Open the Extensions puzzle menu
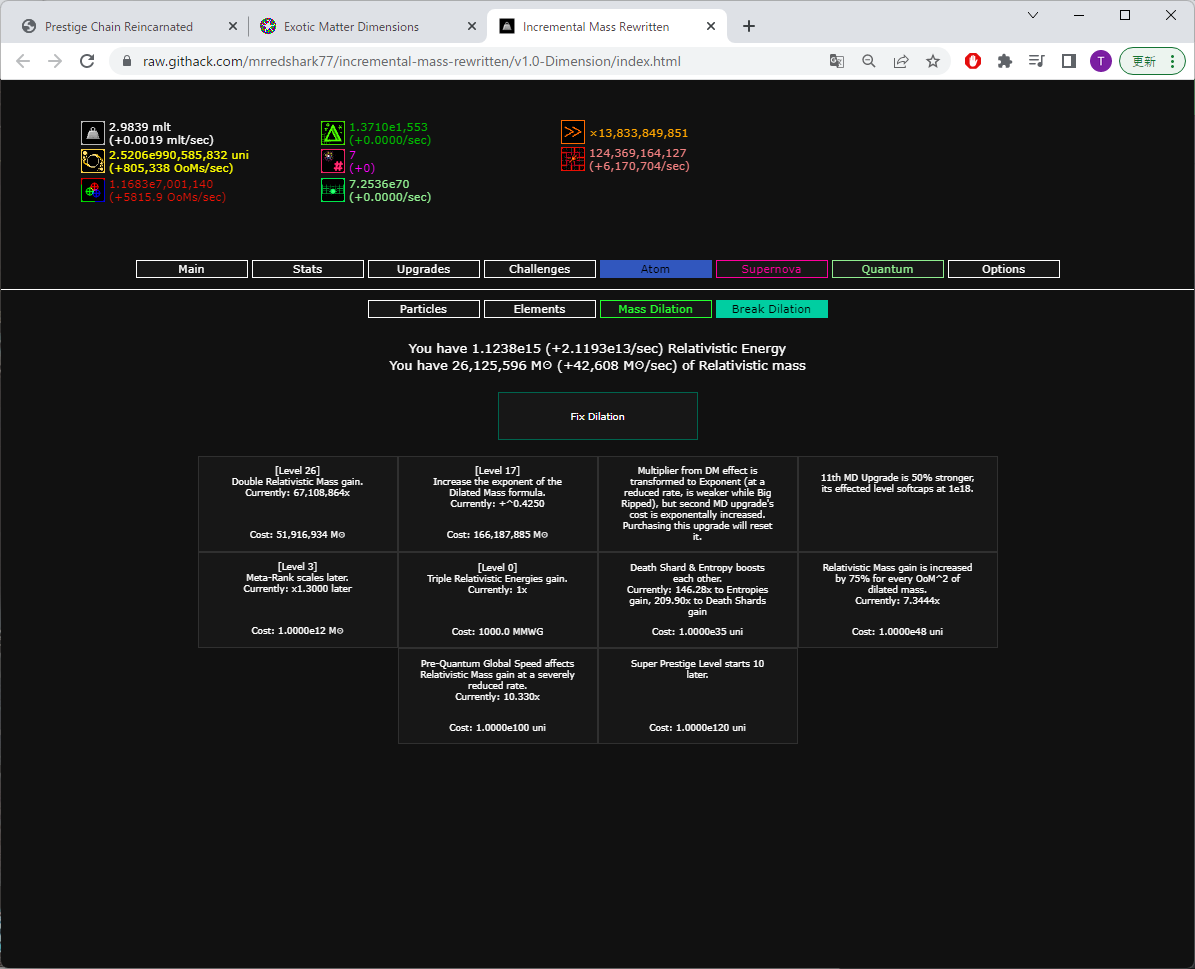Screen dimensions: 1195x969 point(1005,61)
